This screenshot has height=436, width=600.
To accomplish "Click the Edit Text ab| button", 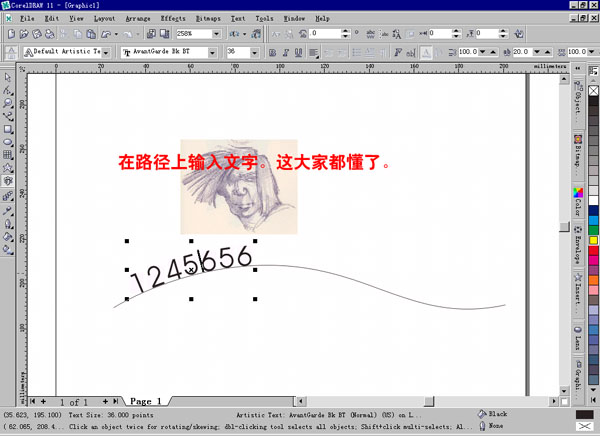I will (x=411, y=52).
